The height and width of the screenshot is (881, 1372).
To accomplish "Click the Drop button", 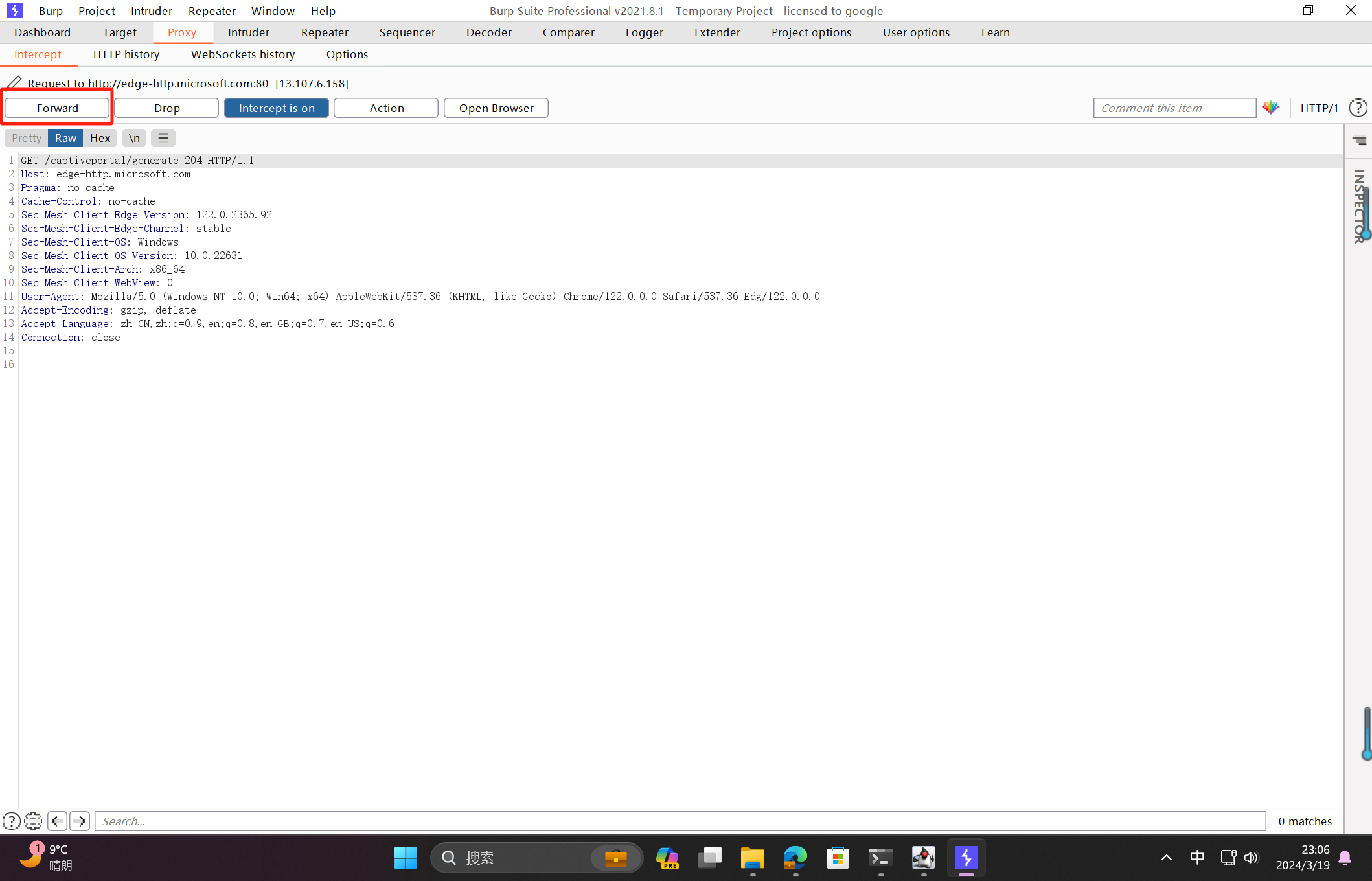I will point(166,108).
